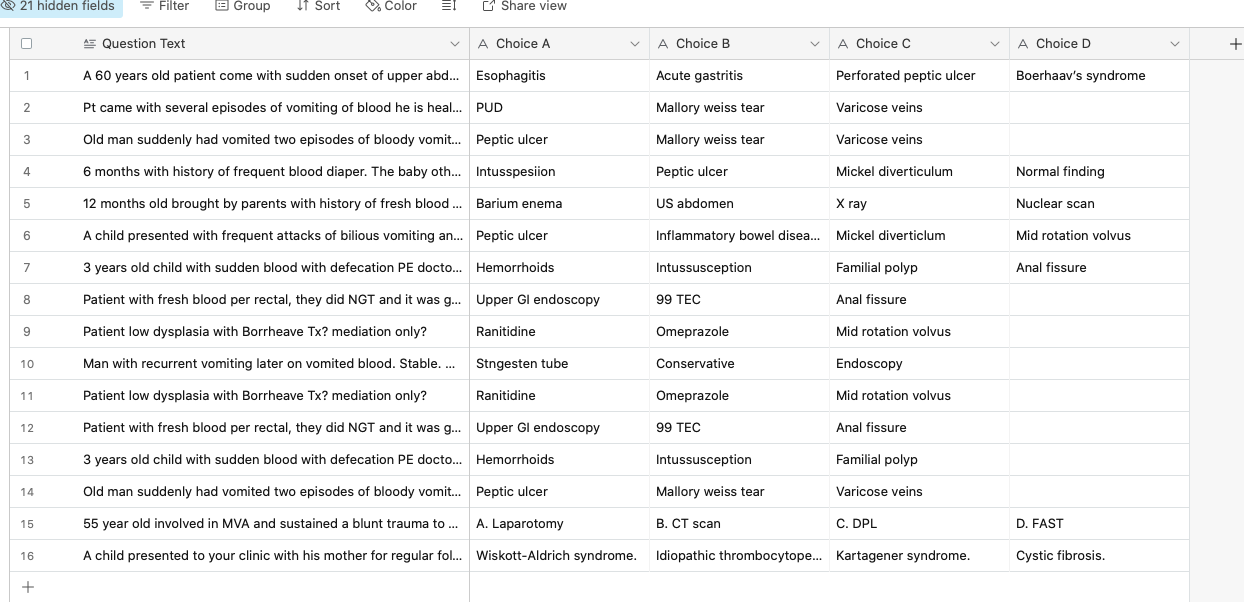The height and width of the screenshot is (602, 1244).
Task: Click the Question Text field type icon
Action: (x=89, y=44)
